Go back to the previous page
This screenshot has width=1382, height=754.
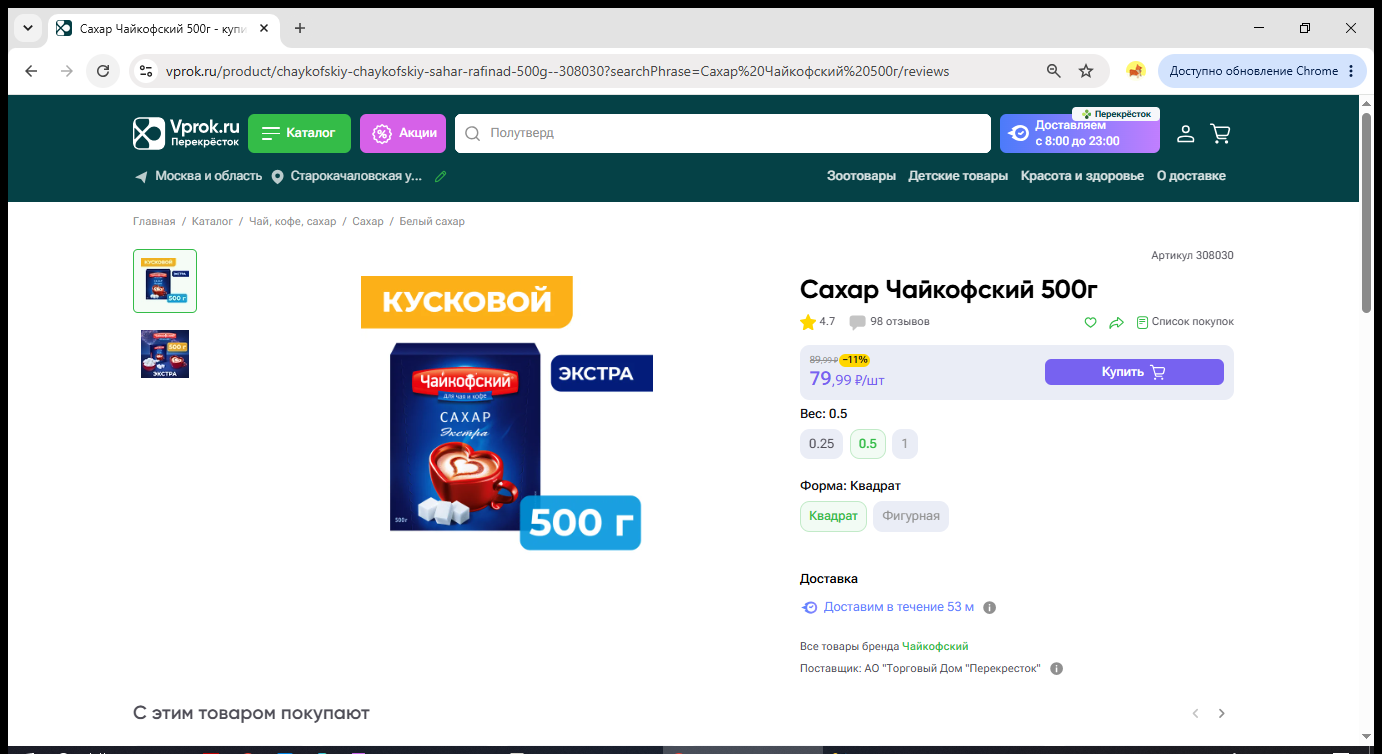click(x=31, y=71)
